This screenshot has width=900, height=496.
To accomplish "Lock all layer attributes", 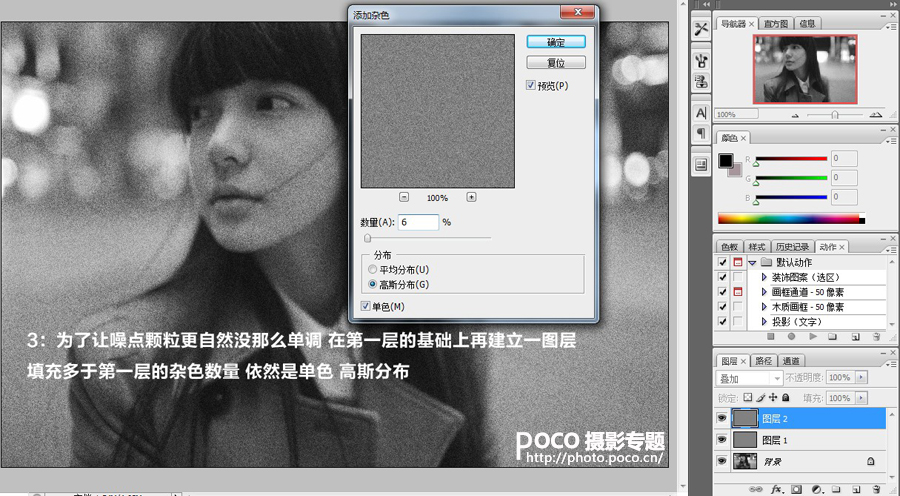I will click(x=786, y=397).
